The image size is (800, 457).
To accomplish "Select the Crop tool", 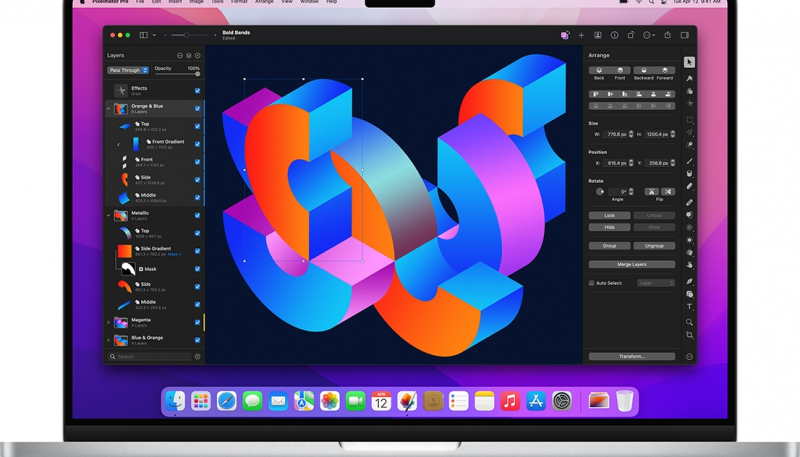I will pos(690,335).
